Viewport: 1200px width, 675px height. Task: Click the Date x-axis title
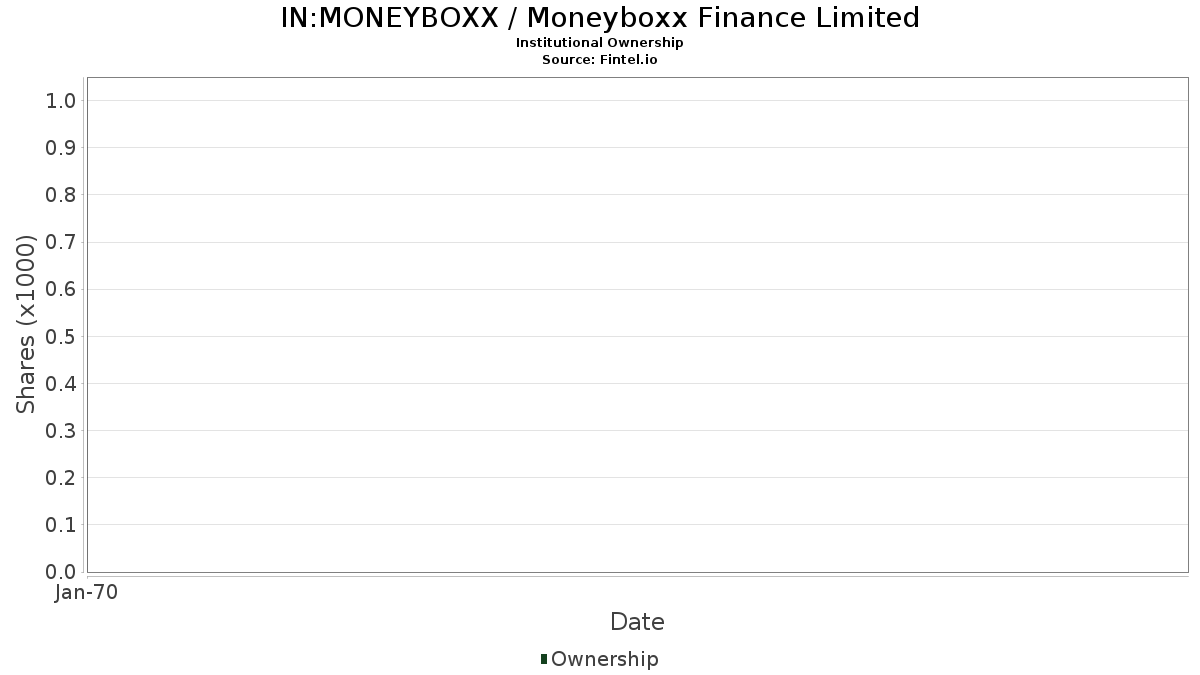pyautogui.click(x=637, y=622)
